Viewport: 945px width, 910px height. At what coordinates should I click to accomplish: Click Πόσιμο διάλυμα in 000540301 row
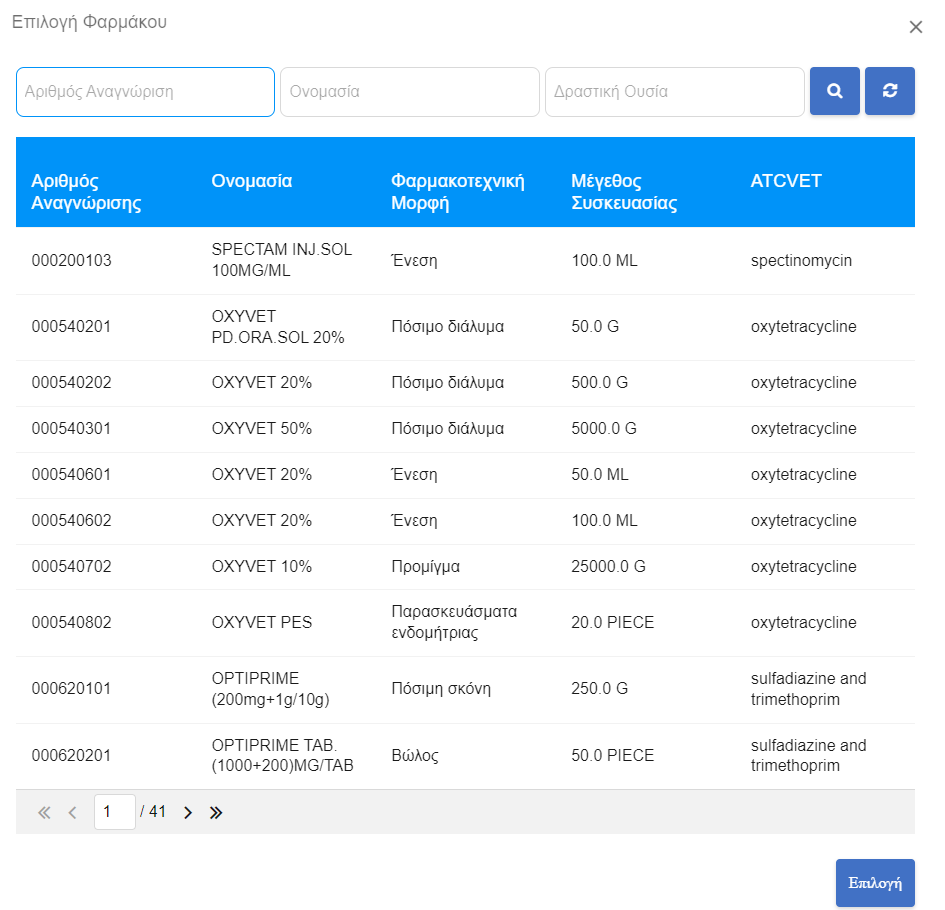[448, 428]
